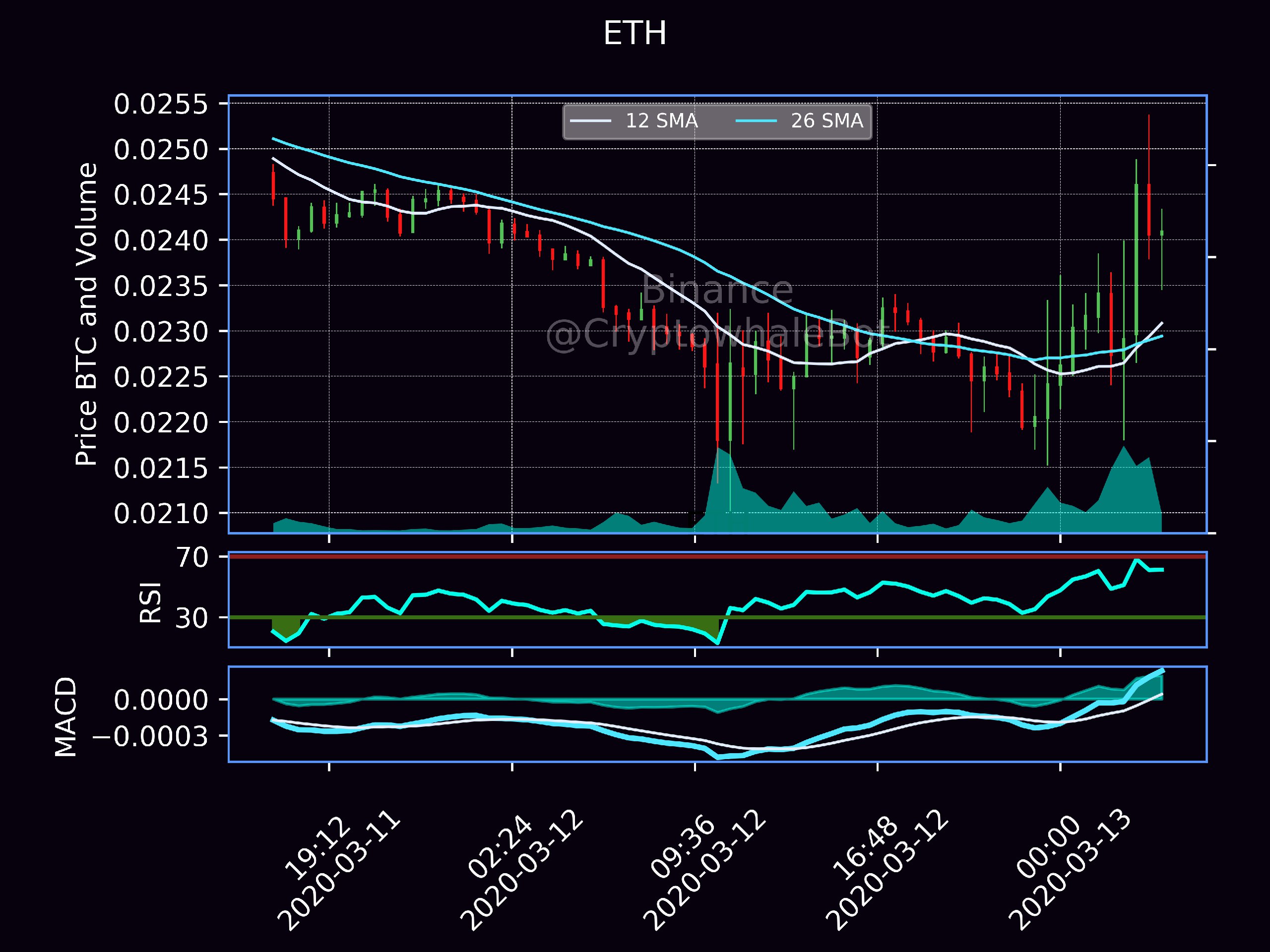Image resolution: width=1270 pixels, height=952 pixels.
Task: Click the 0.0255 price axis label
Action: (161, 105)
